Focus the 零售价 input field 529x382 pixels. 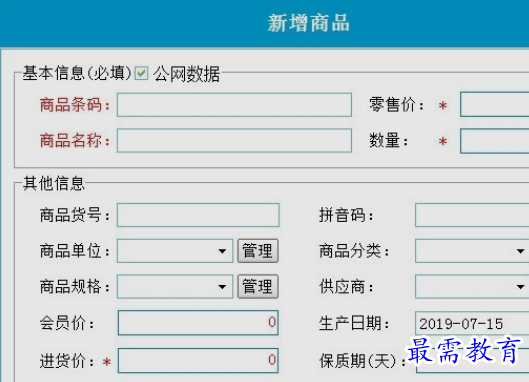(x=495, y=105)
